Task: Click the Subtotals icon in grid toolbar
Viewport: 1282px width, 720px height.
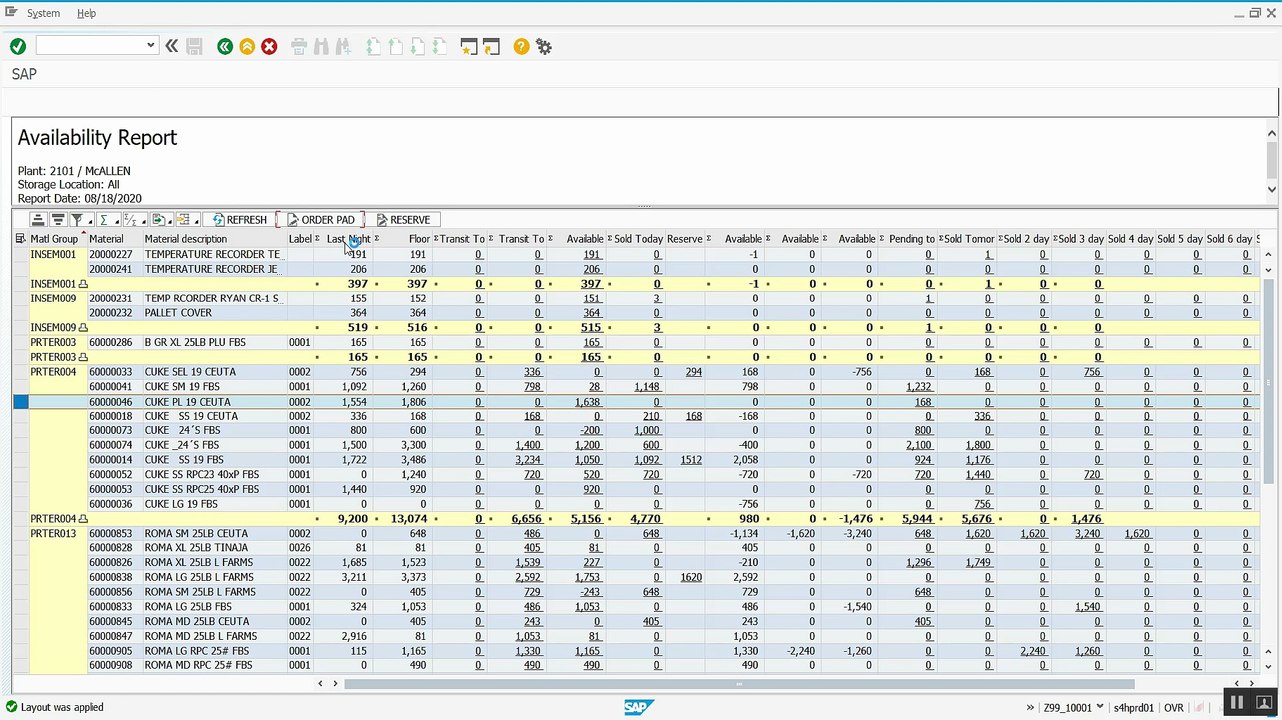Action: [x=130, y=220]
